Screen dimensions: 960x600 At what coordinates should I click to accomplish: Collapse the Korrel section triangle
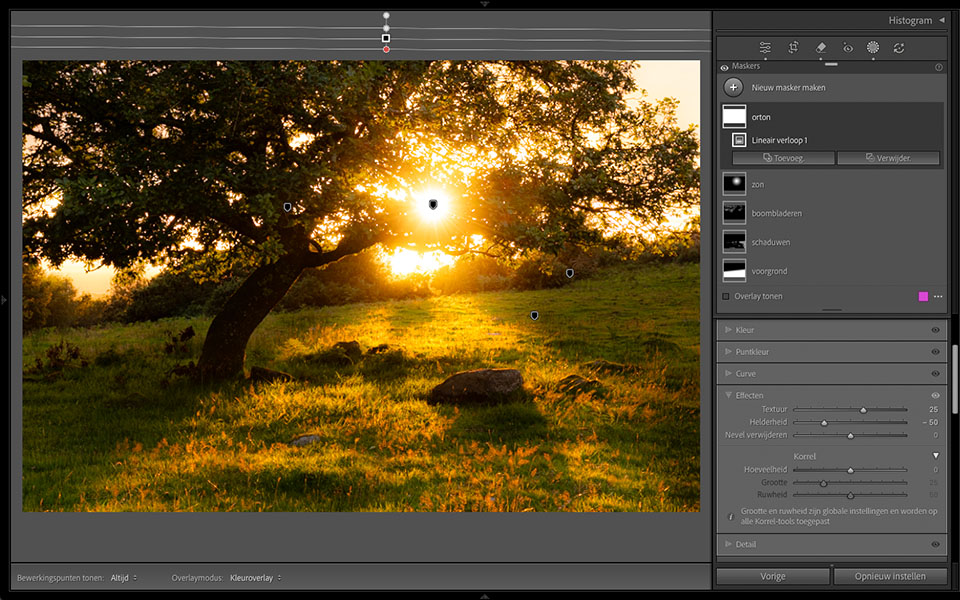point(936,456)
